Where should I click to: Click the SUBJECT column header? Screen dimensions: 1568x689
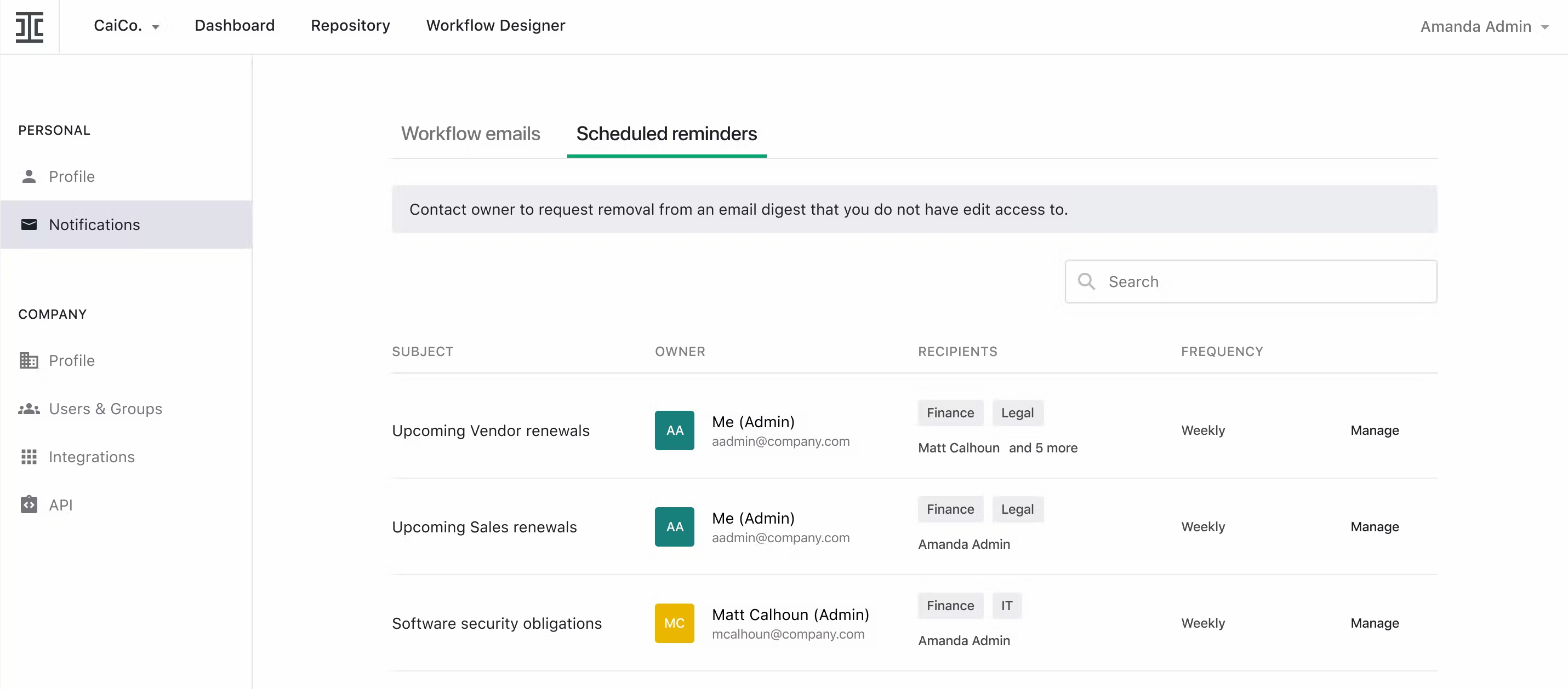pos(423,352)
